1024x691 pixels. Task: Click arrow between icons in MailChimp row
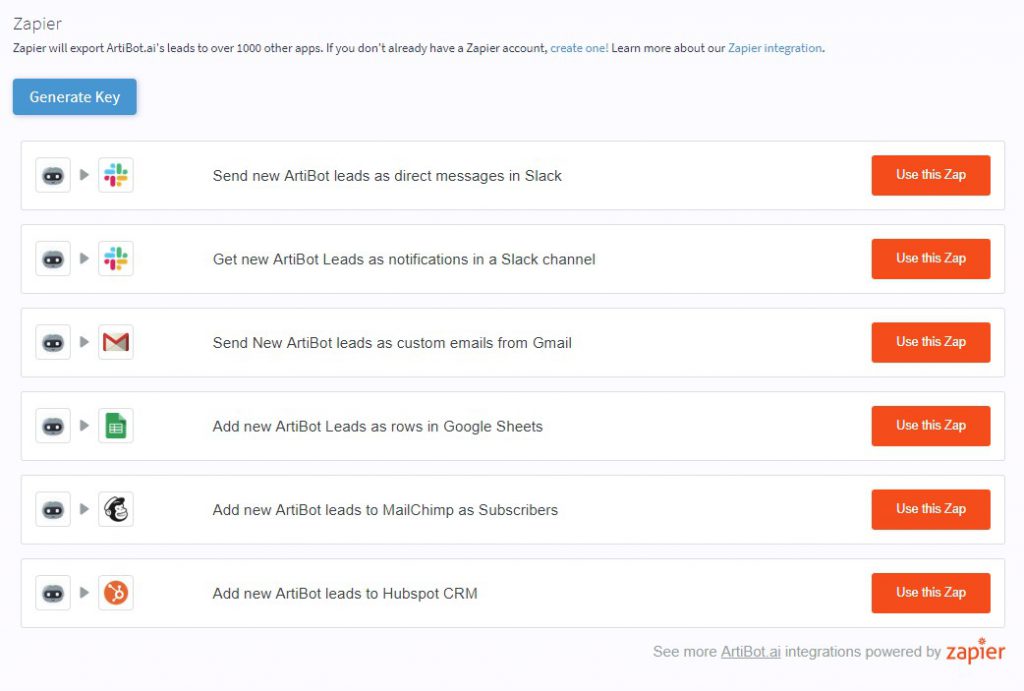point(84,509)
